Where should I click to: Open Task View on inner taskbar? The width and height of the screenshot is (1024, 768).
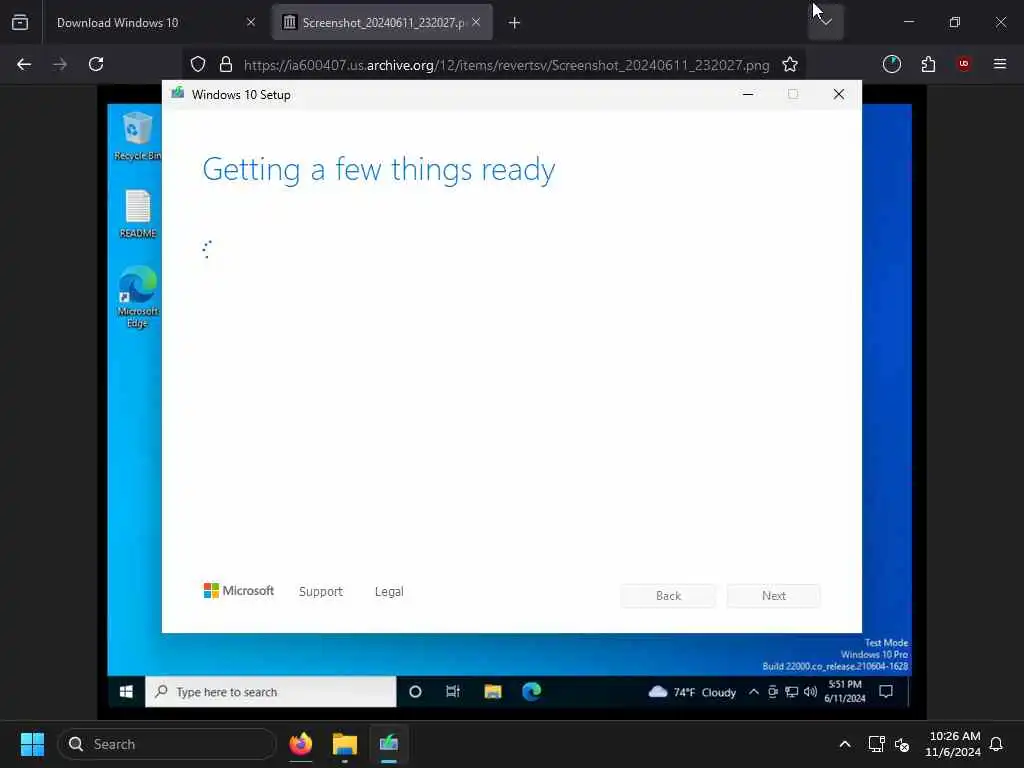click(453, 692)
